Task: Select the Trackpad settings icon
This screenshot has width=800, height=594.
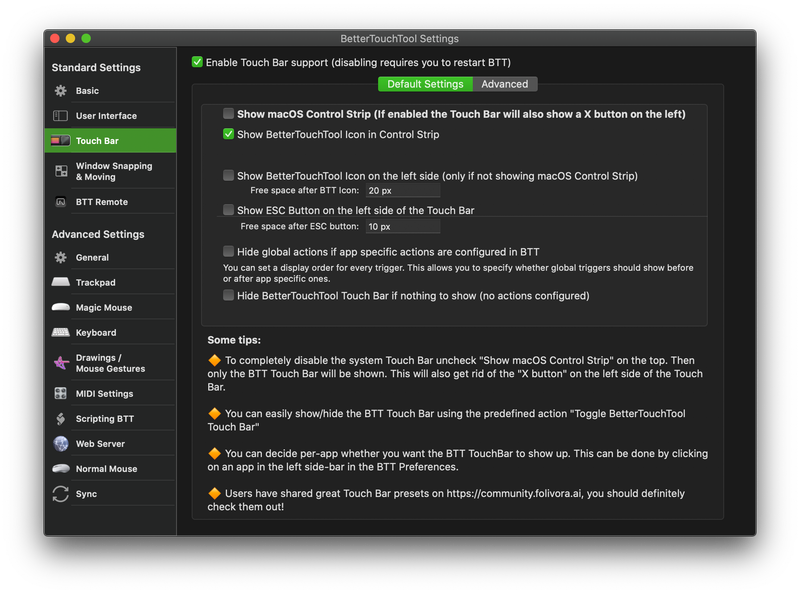Action: [x=62, y=282]
